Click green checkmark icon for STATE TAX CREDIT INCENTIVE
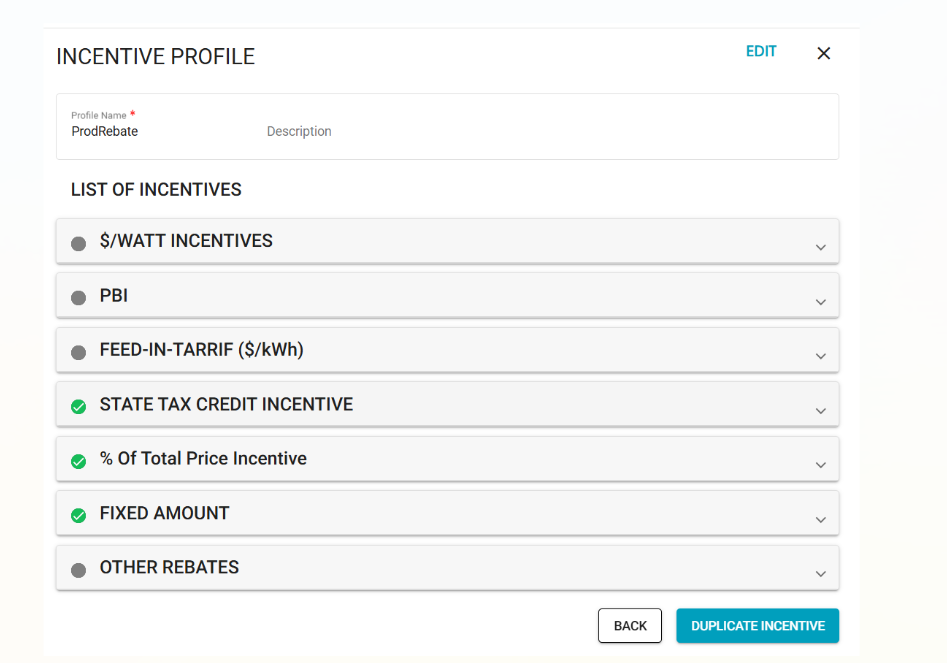Image resolution: width=947 pixels, height=663 pixels. click(x=79, y=406)
